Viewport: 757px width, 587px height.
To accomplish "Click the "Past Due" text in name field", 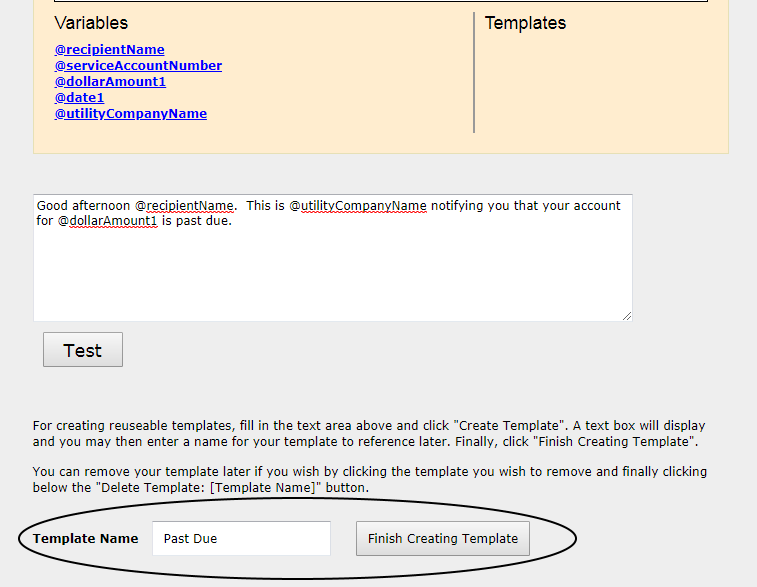I will pyautogui.click(x=190, y=538).
